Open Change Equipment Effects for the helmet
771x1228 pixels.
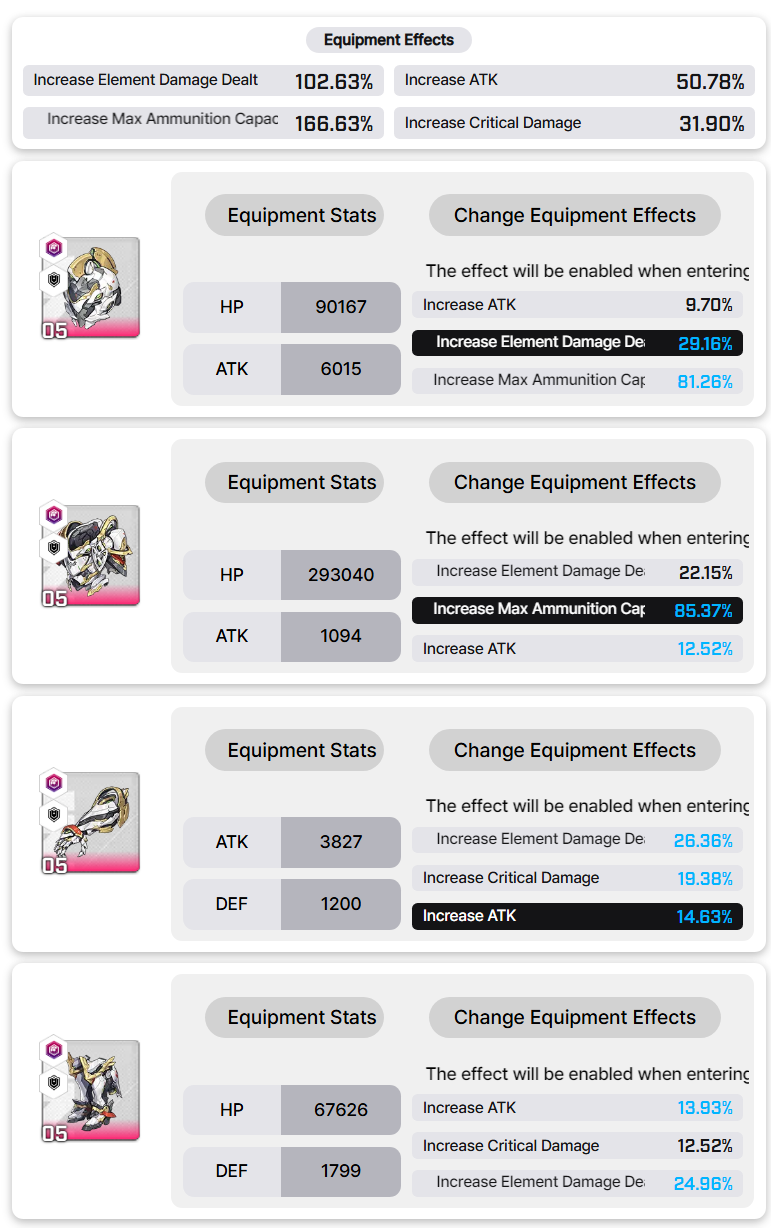coord(574,215)
